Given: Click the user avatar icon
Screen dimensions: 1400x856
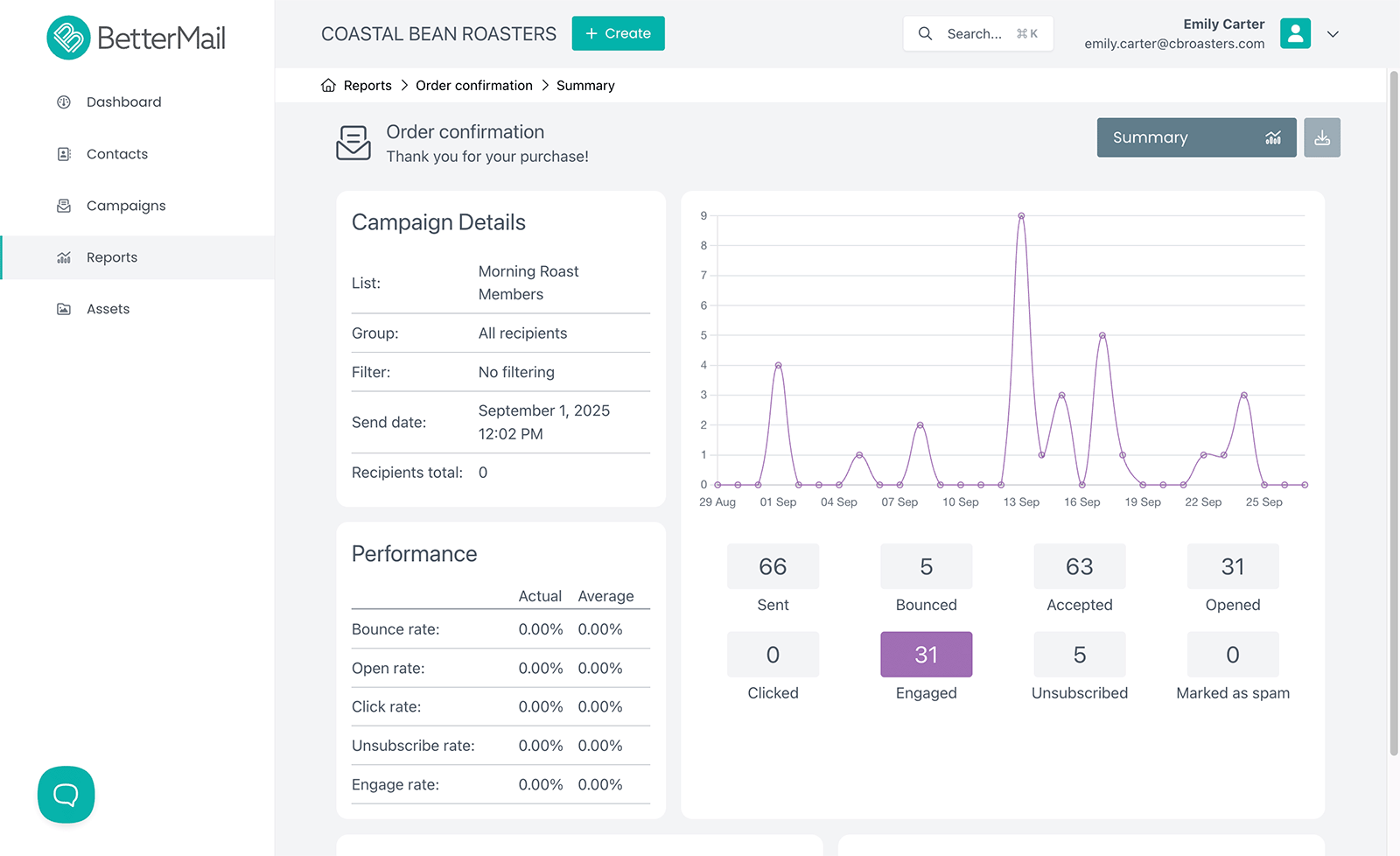Looking at the screenshot, I should click(1294, 34).
